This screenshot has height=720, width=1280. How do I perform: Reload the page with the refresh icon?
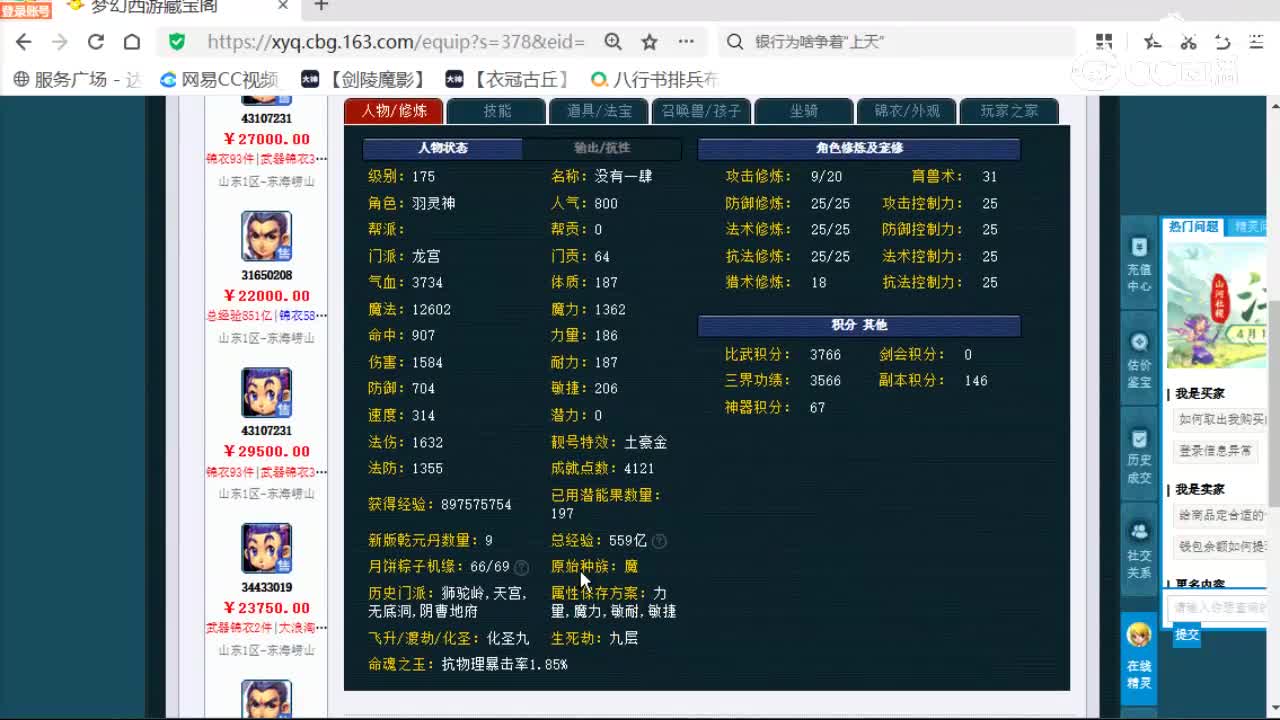click(96, 42)
